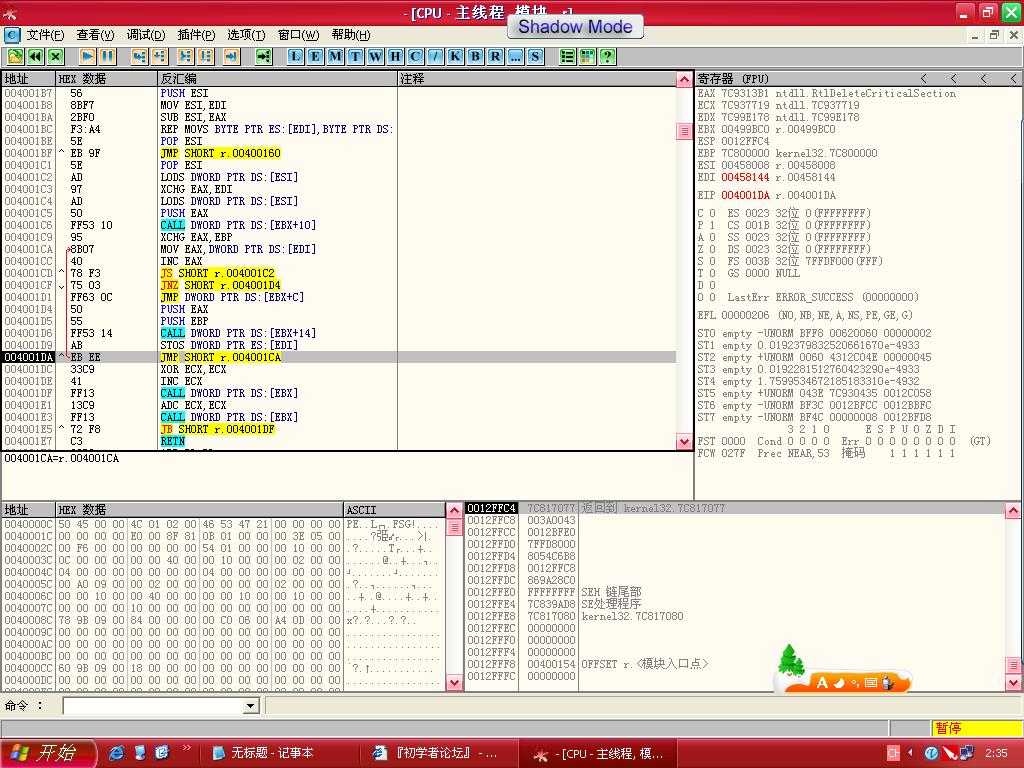Open appearance options colored grid icon
The width and height of the screenshot is (1024, 768).
click(x=588, y=56)
